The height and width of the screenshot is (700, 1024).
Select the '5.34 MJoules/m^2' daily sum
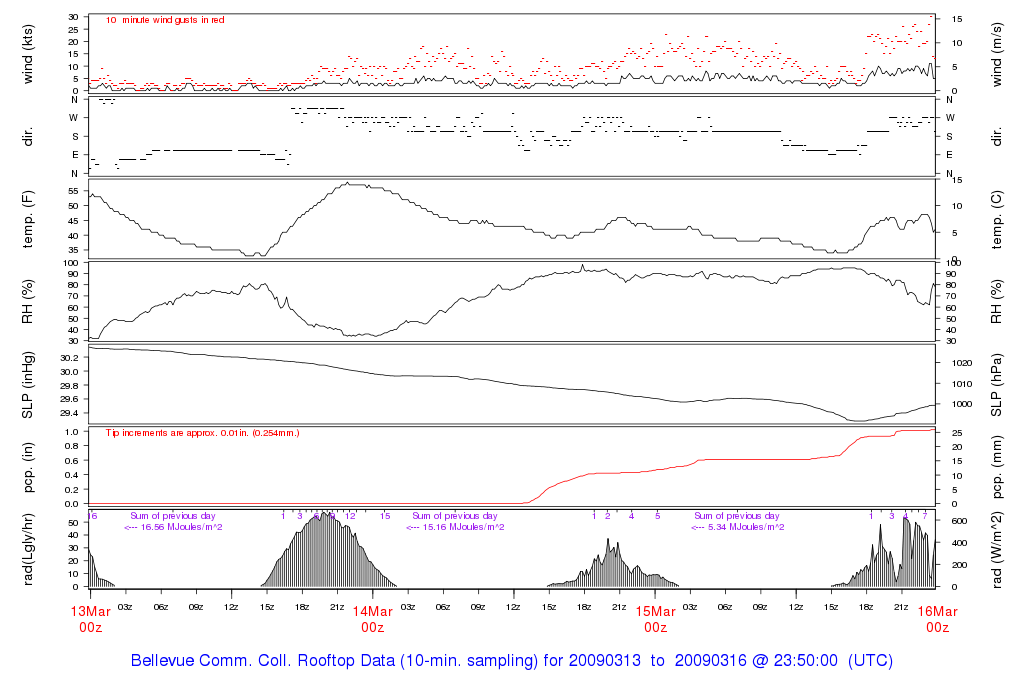pos(738,527)
